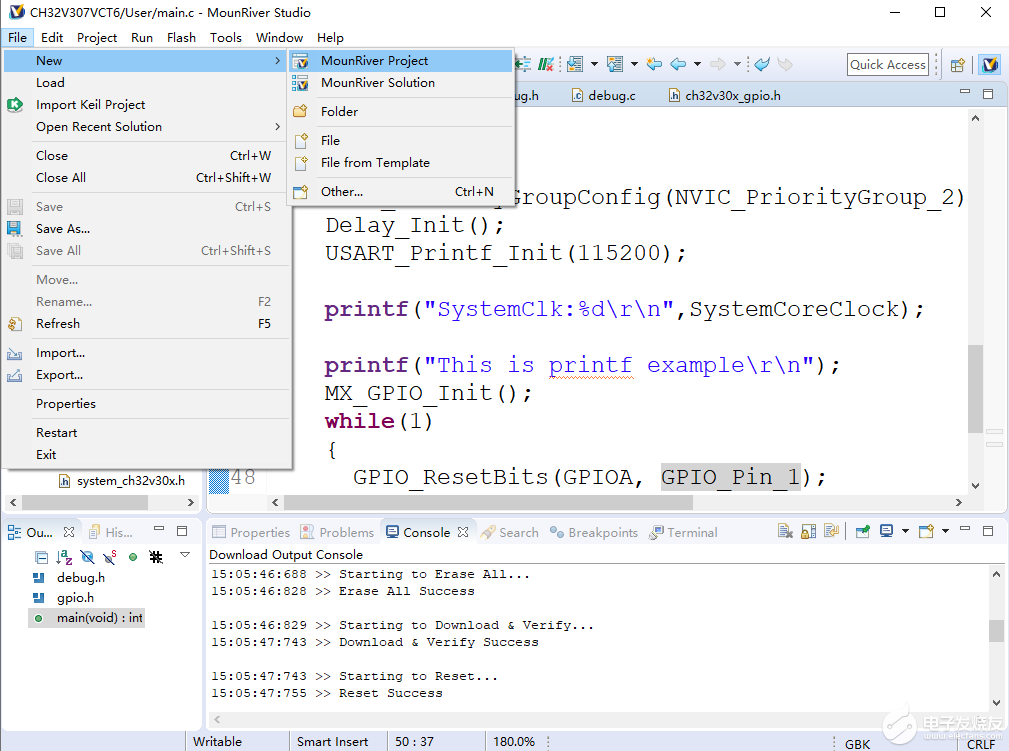Click the blue return arrow toolbar icon
The height and width of the screenshot is (751, 1009).
tap(763, 64)
